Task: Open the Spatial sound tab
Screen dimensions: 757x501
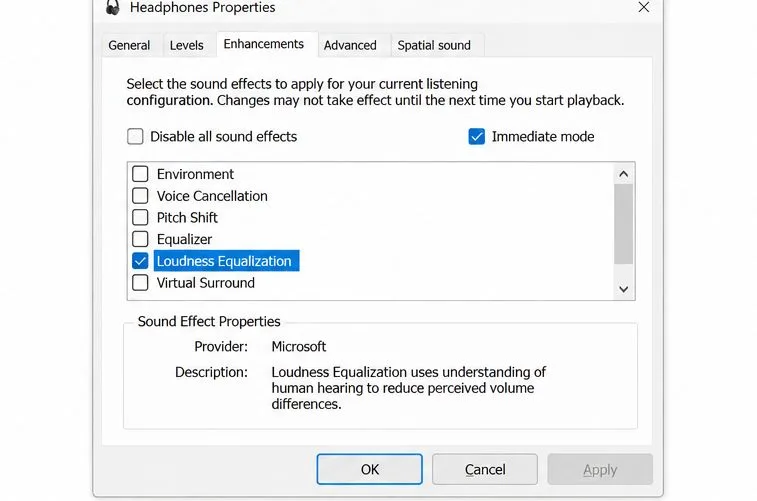Action: (434, 45)
